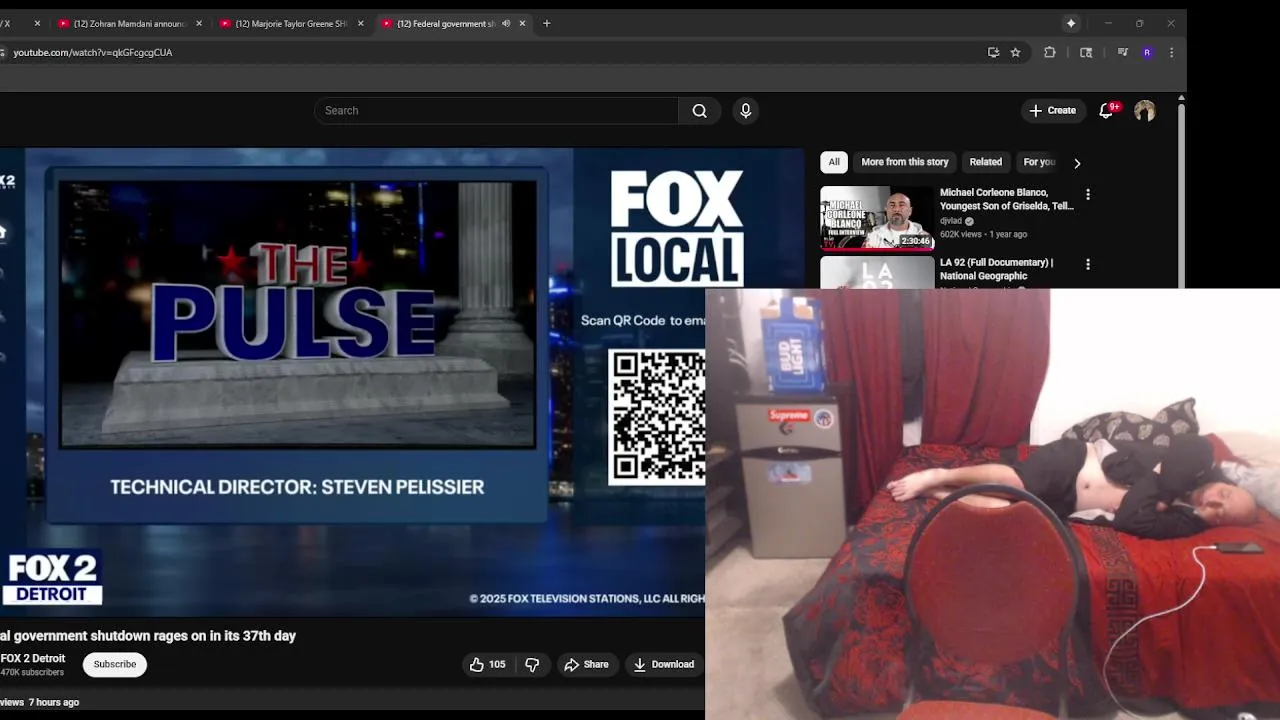Open Chrome extensions puzzle icon

1049,53
